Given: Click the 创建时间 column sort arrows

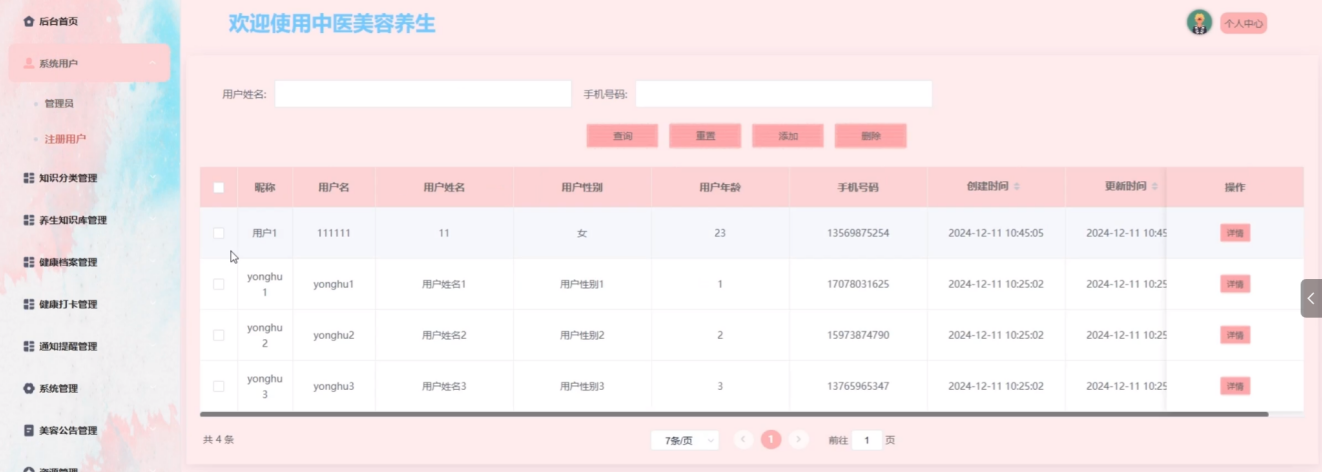Looking at the screenshot, I should 1017,187.
